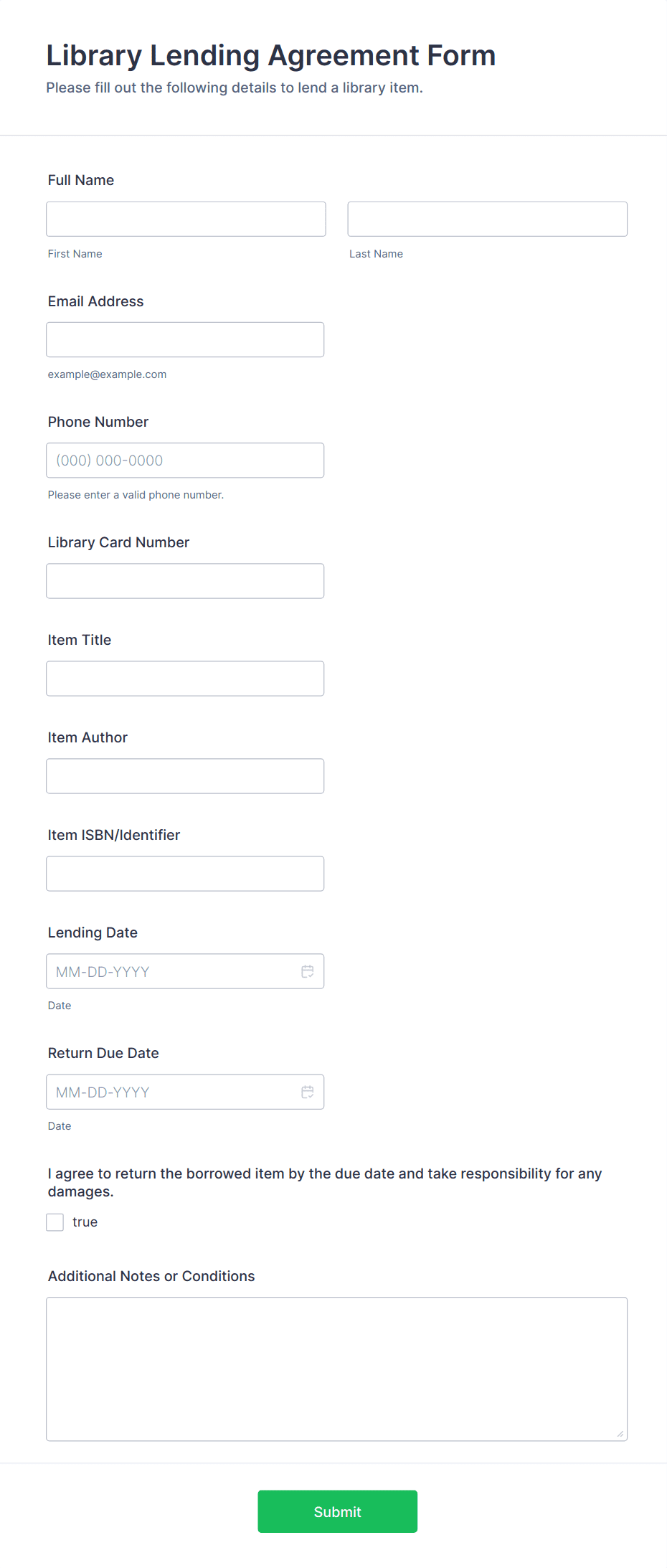Click inside the Additional Notes text area
This screenshot has height=1568, width=667.
point(336,1369)
